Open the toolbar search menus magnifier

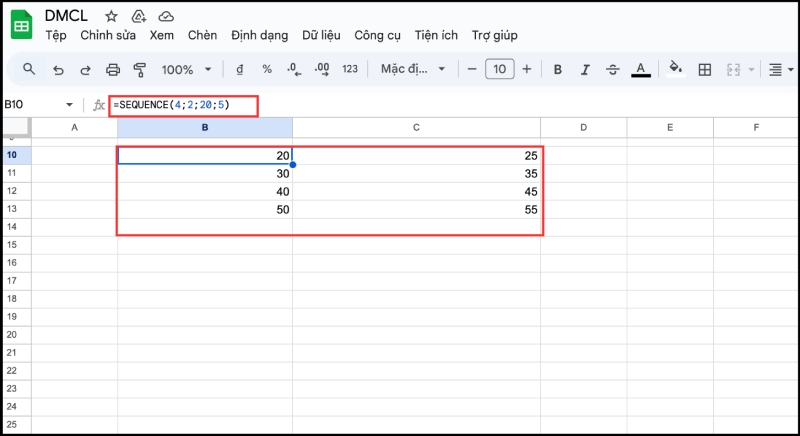[29, 69]
